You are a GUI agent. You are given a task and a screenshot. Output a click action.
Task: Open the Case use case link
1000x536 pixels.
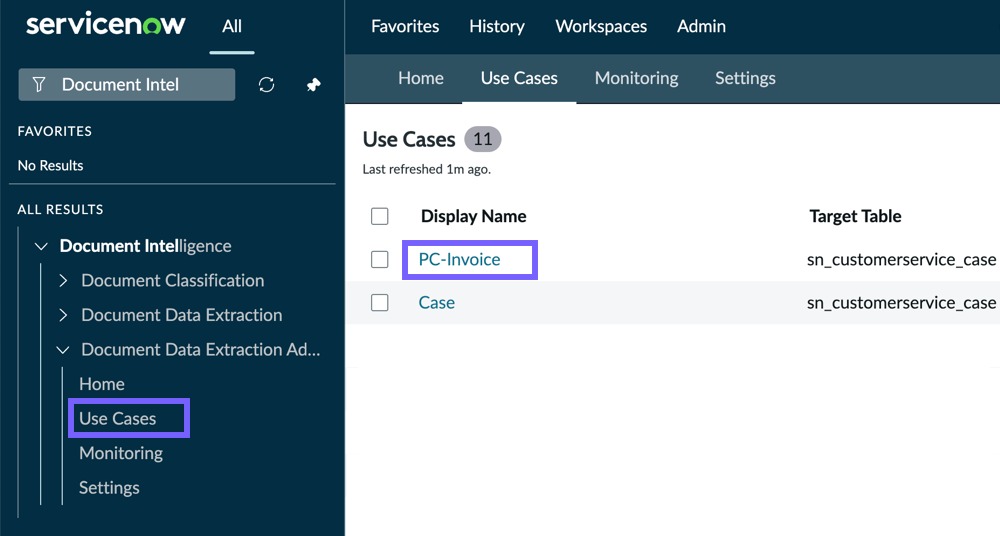pos(436,302)
